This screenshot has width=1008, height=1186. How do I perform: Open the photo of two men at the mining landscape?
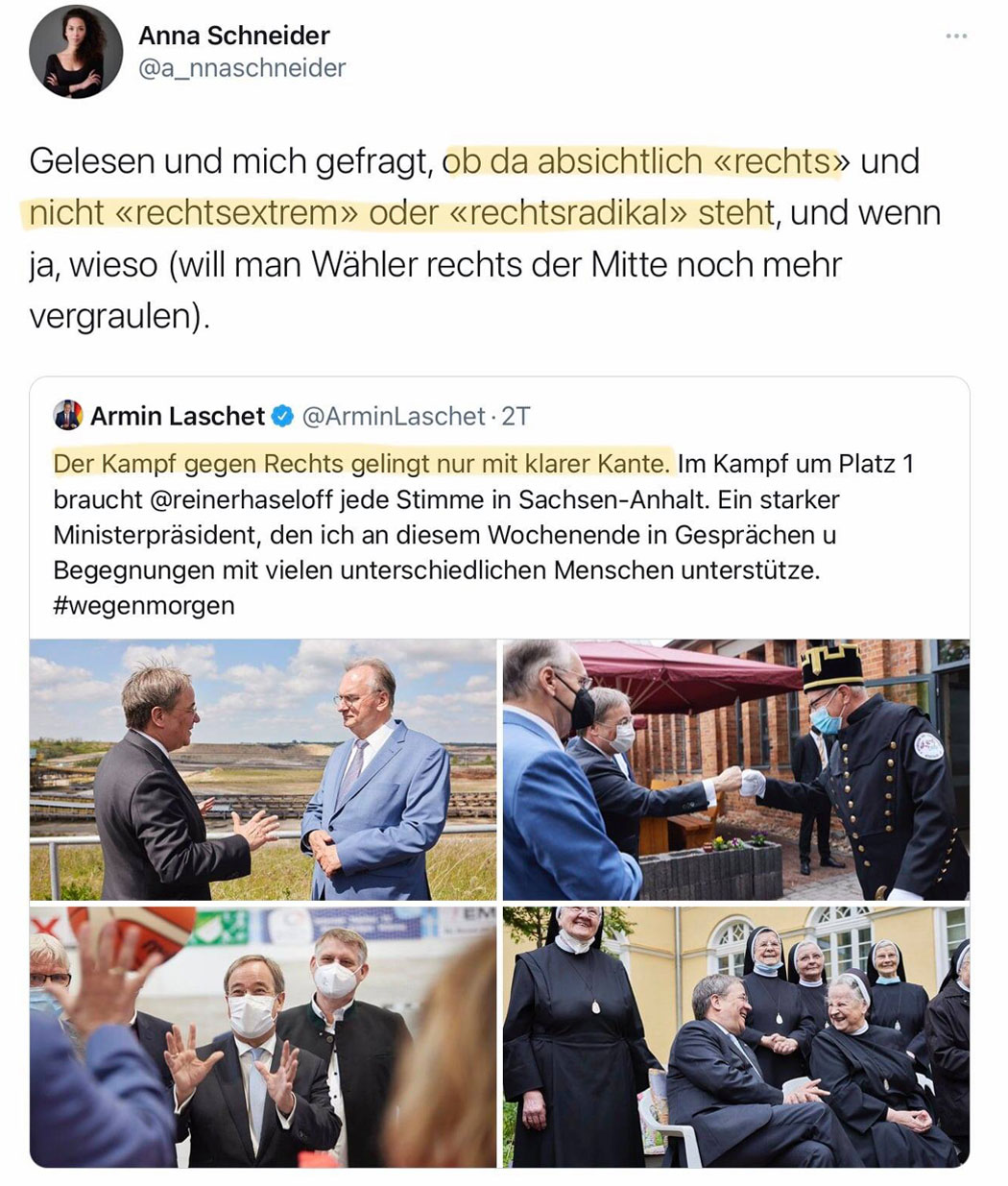pyautogui.click(x=263, y=769)
